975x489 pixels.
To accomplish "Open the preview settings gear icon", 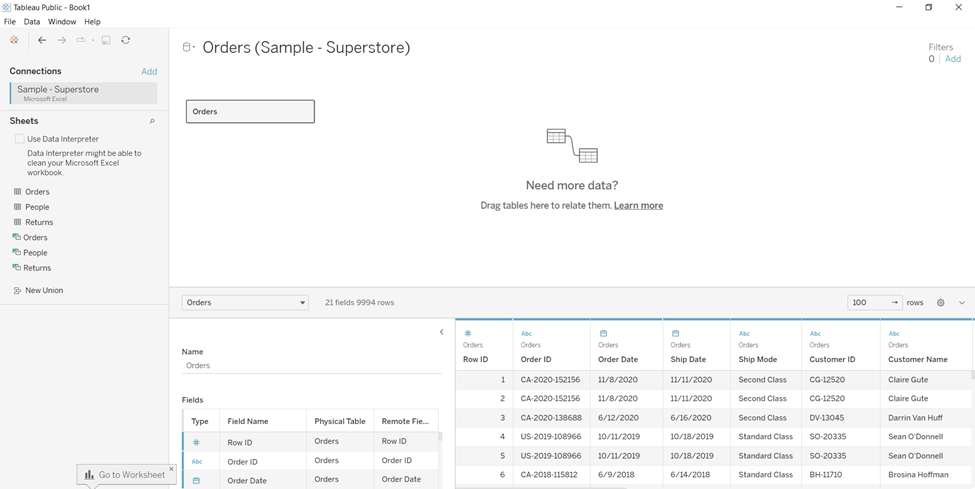I will (x=941, y=302).
